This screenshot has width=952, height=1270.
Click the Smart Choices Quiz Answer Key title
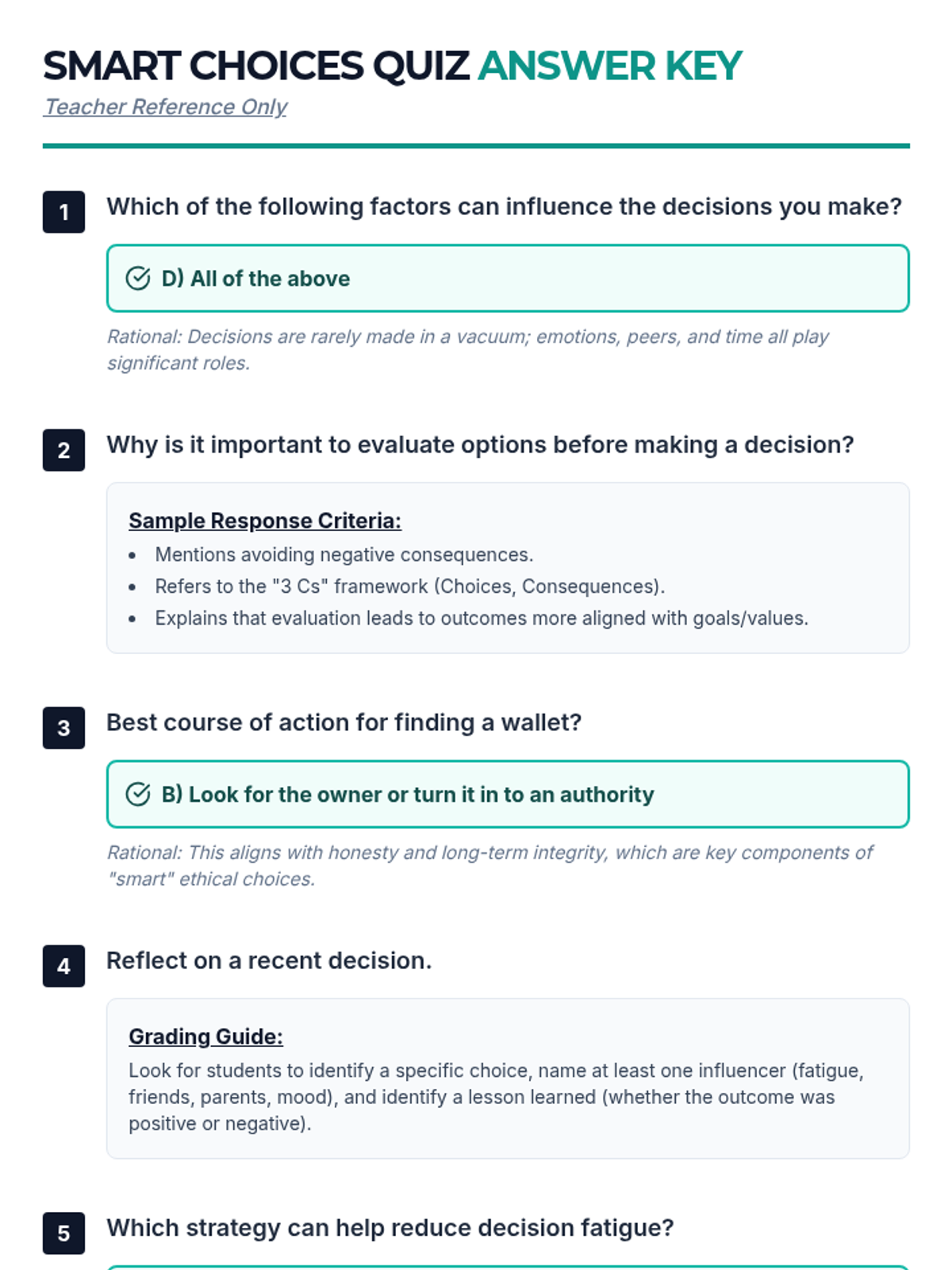point(392,66)
